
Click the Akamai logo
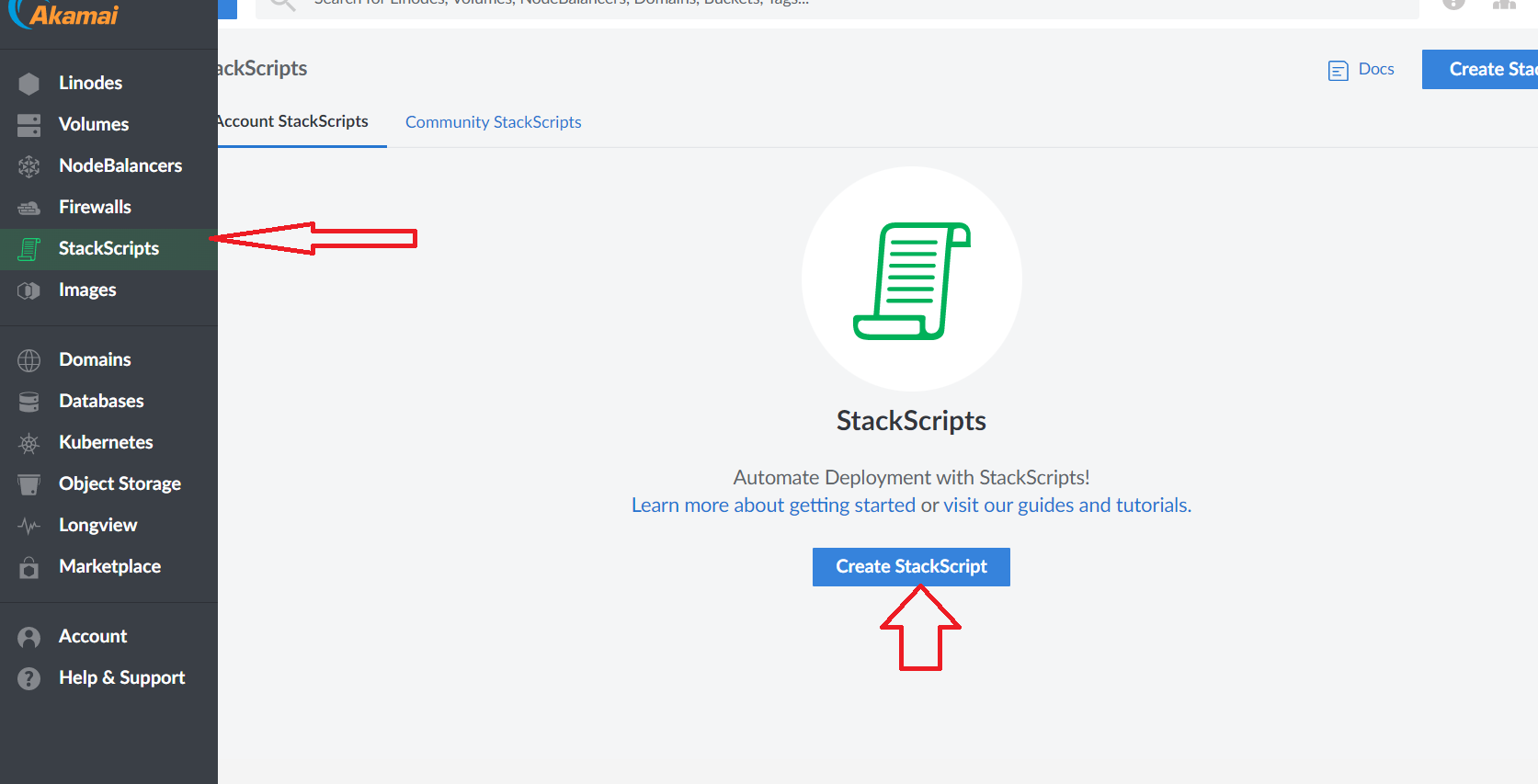click(x=64, y=15)
